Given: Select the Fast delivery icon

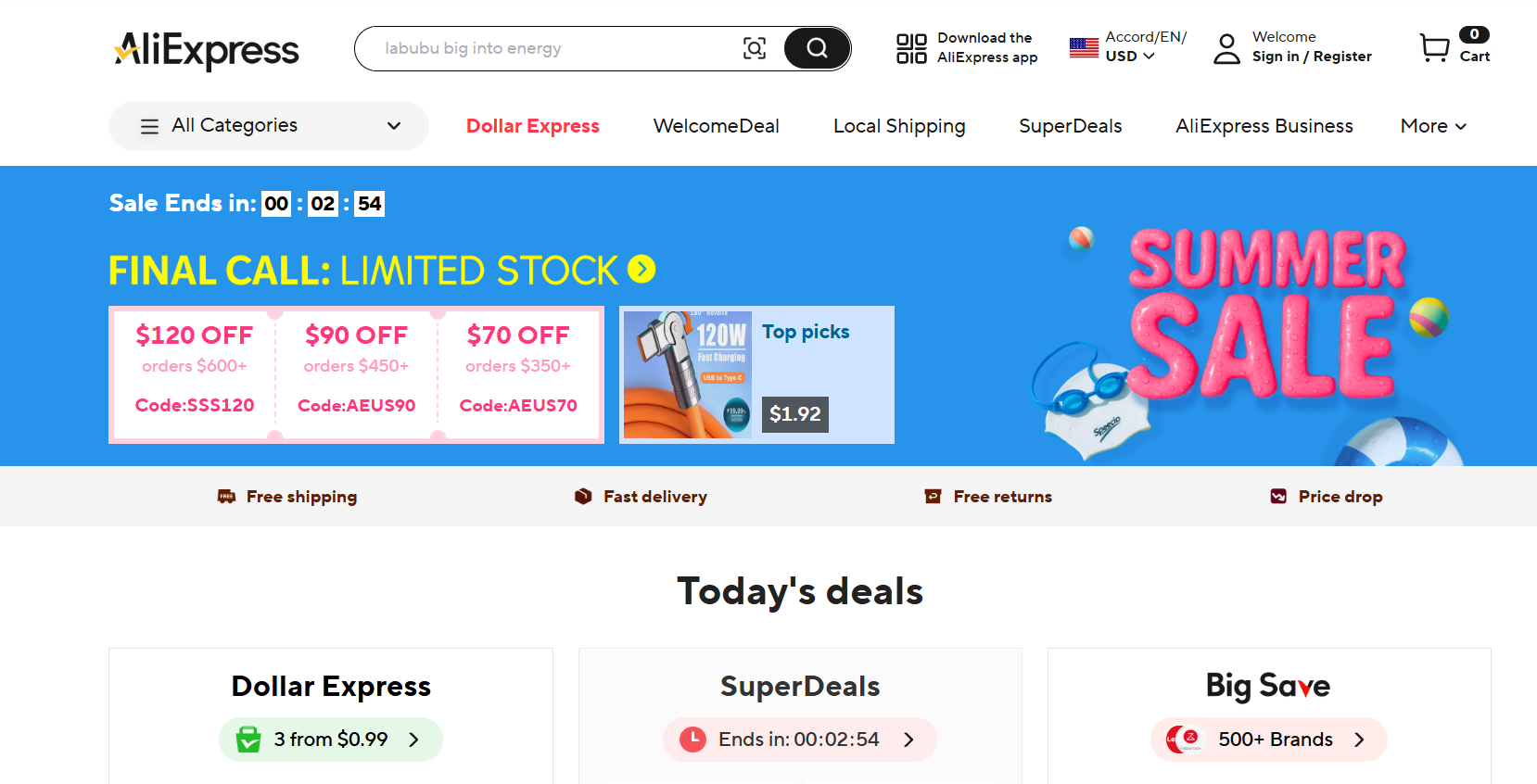Looking at the screenshot, I should tap(582, 496).
